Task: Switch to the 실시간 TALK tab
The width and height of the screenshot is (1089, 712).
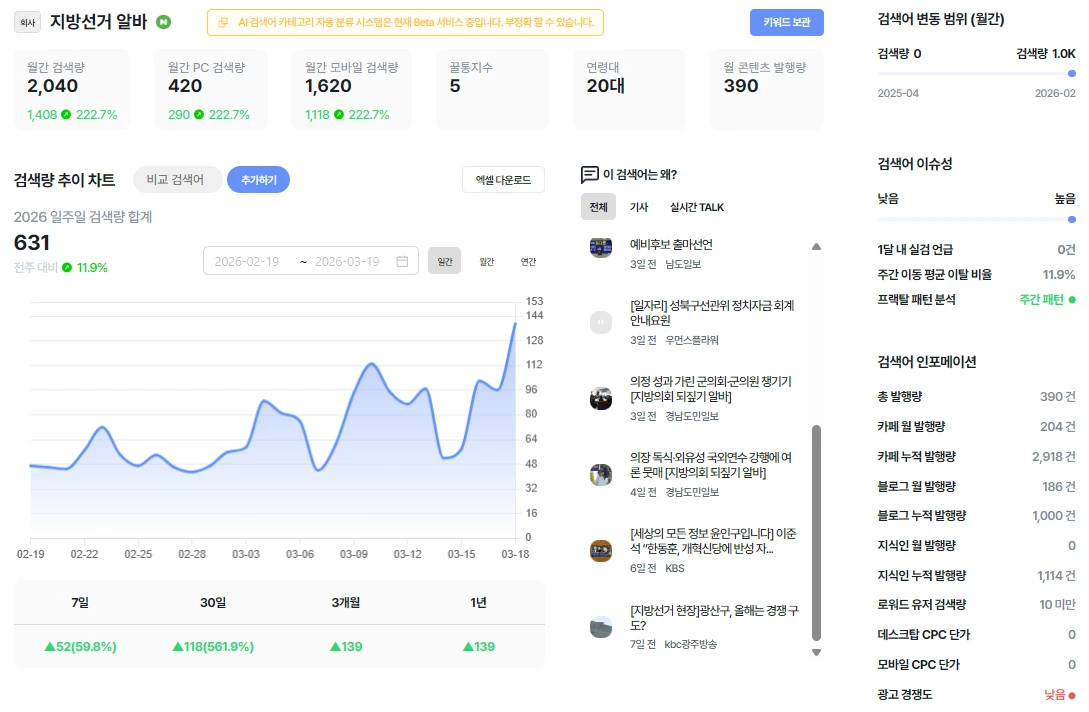Action: (x=697, y=207)
